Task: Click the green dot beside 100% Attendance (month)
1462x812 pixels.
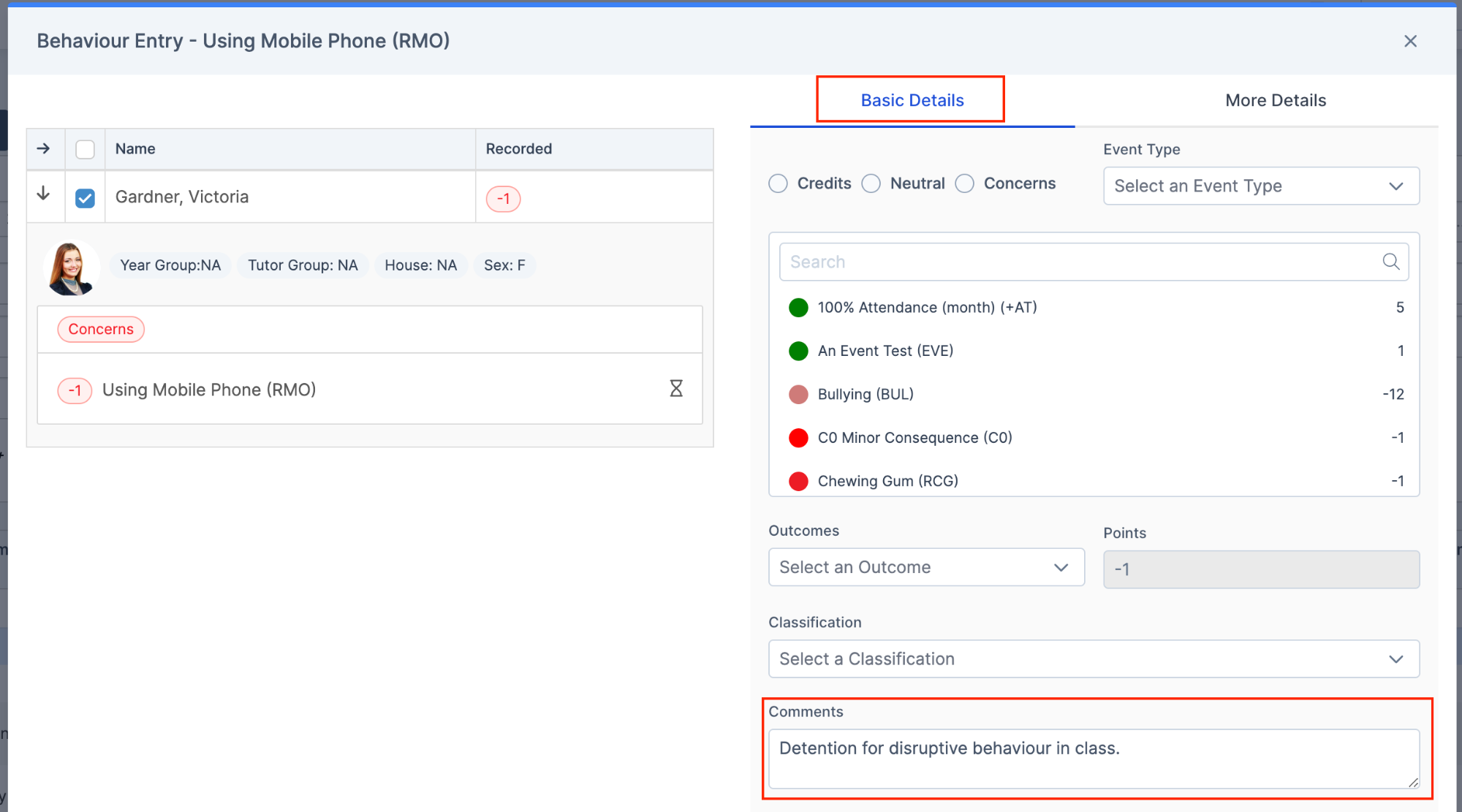Action: 798,308
